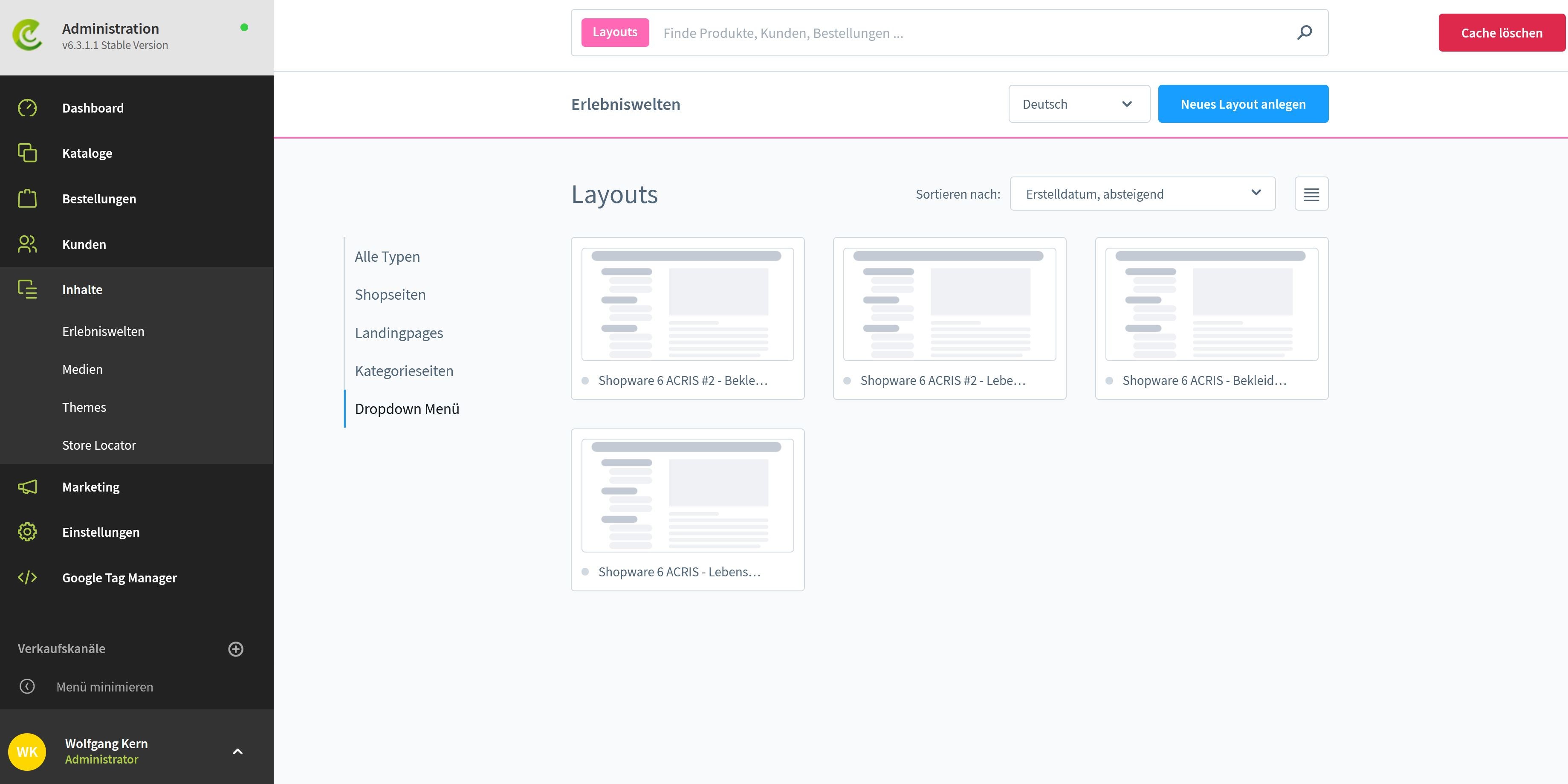This screenshot has height=784, width=1568.
Task: Click the Google Tag Manager code icon
Action: [27, 577]
